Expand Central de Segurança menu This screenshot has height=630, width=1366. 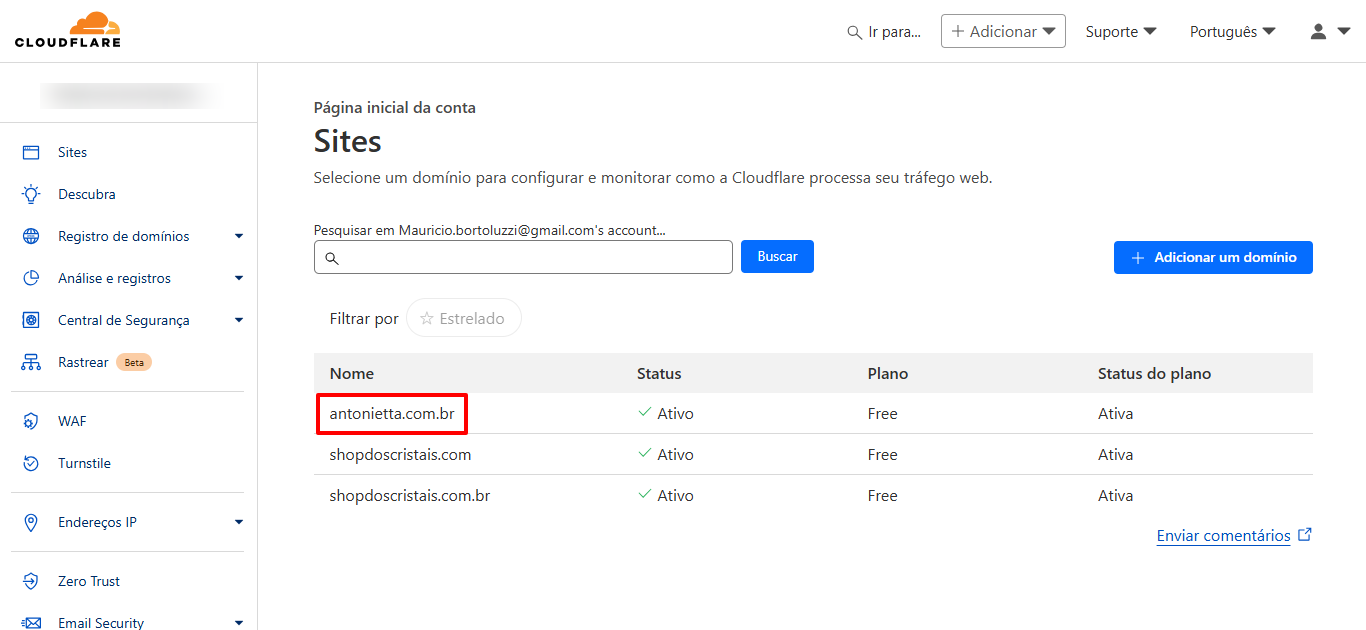coord(238,320)
